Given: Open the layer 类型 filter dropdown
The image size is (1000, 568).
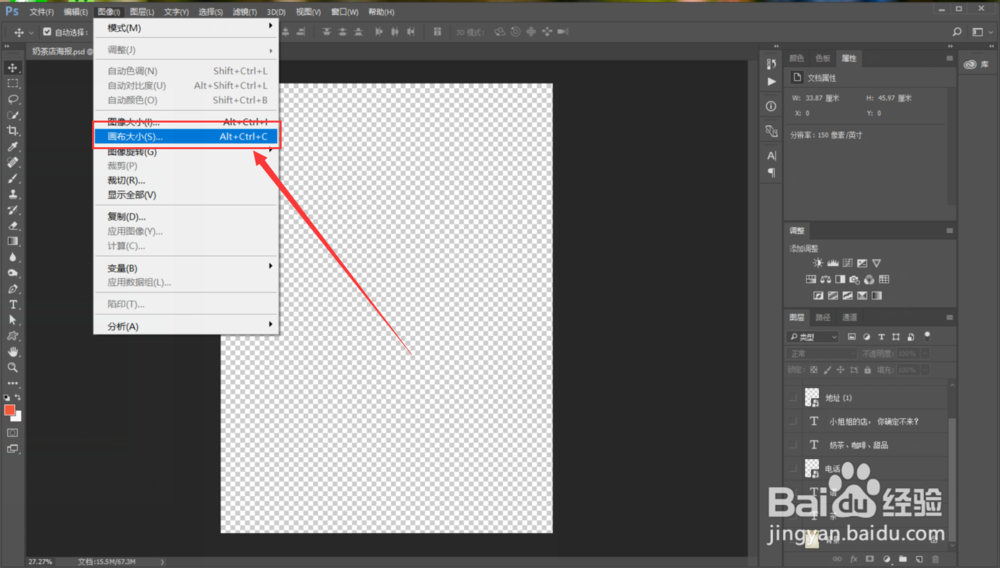Looking at the screenshot, I should pos(813,337).
